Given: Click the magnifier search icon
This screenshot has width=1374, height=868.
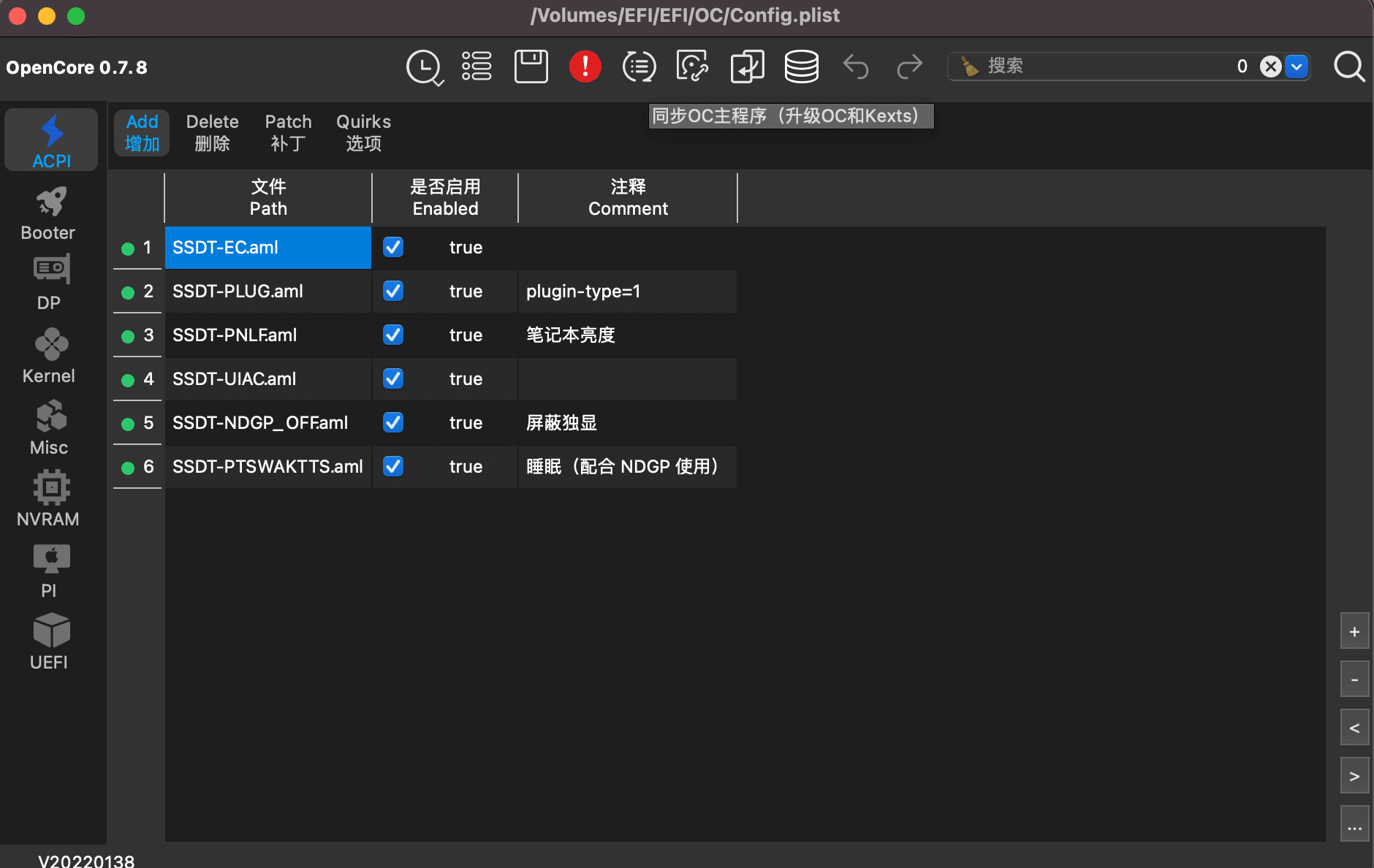Looking at the screenshot, I should (1349, 66).
